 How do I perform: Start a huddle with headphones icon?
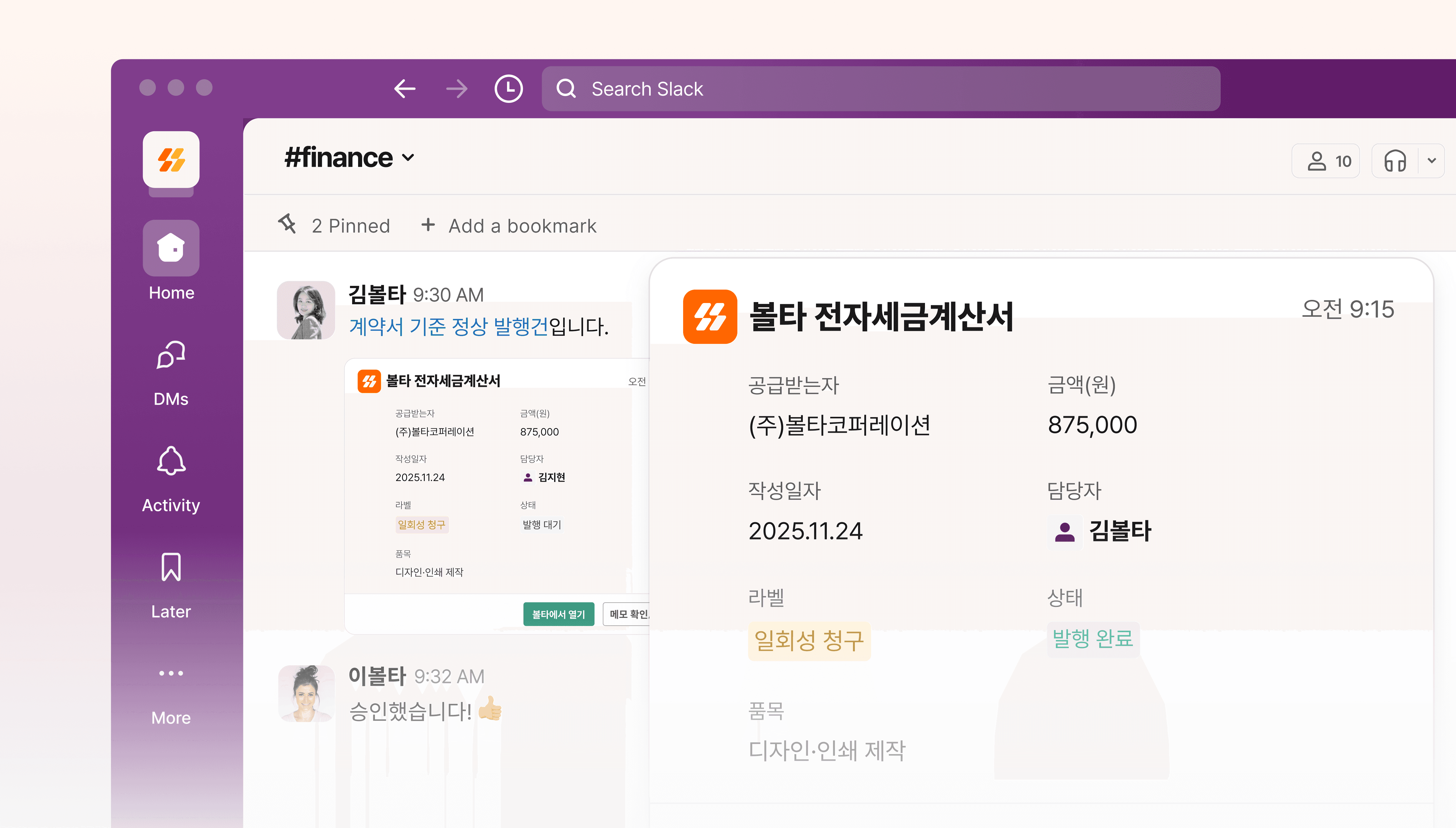[x=1395, y=161]
